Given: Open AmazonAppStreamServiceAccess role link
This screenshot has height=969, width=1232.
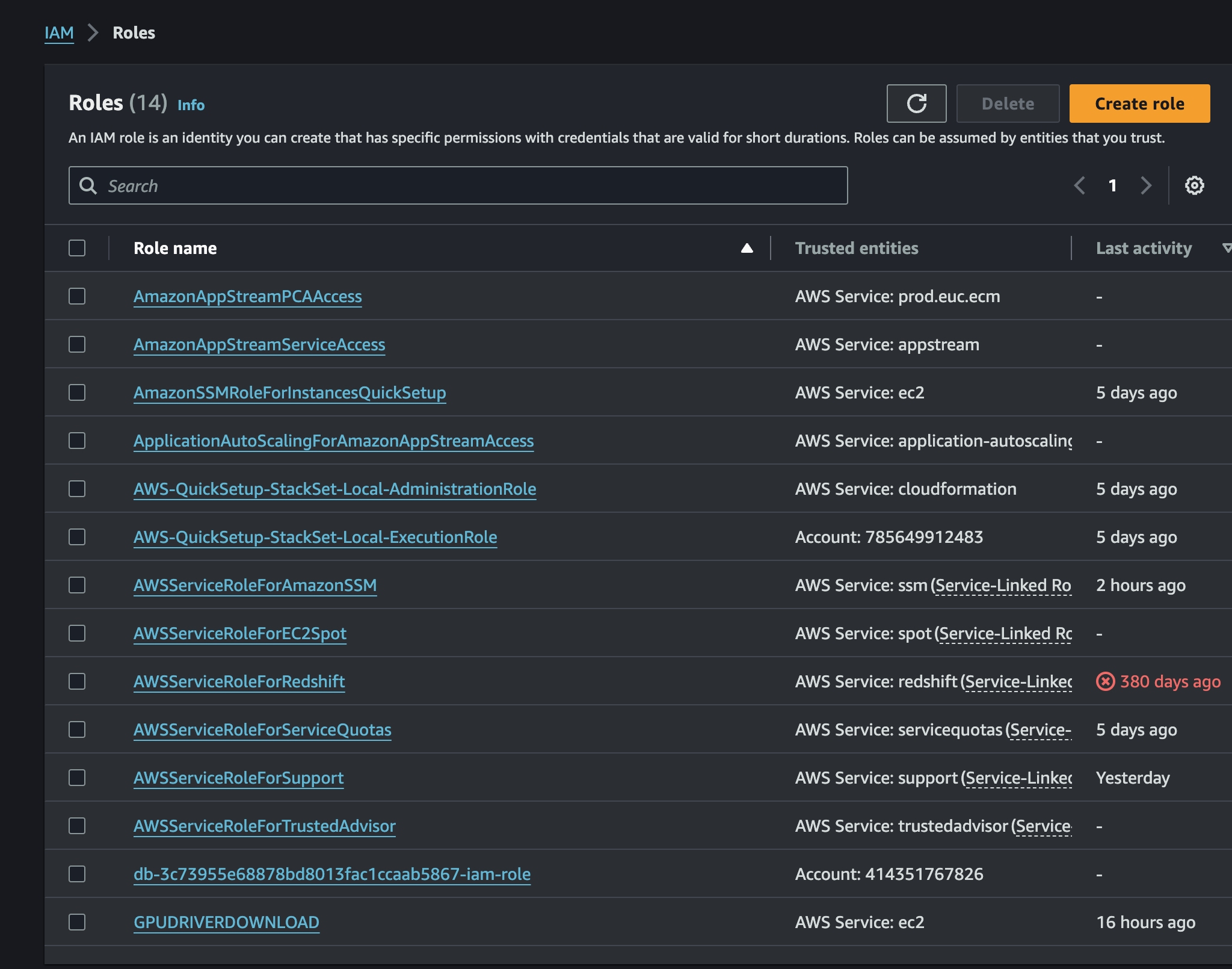Looking at the screenshot, I should [259, 344].
